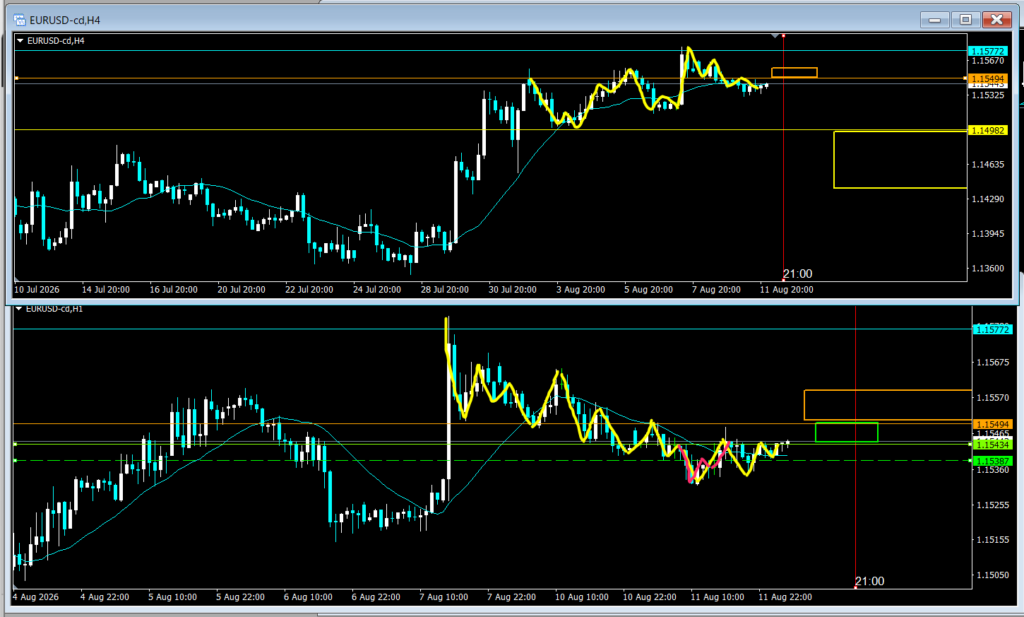Select the cyan 1.15772 price tag on H4 chart
The height and width of the screenshot is (617, 1024).
pyautogui.click(x=987, y=51)
